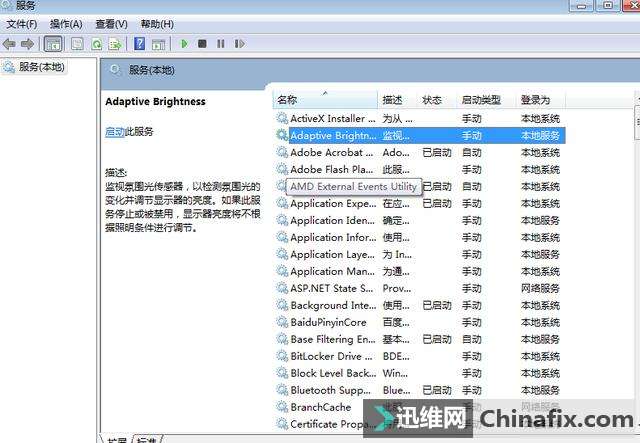Select the Application Layer Gateway service row
Viewport: 640px width, 443px height.
coord(420,254)
